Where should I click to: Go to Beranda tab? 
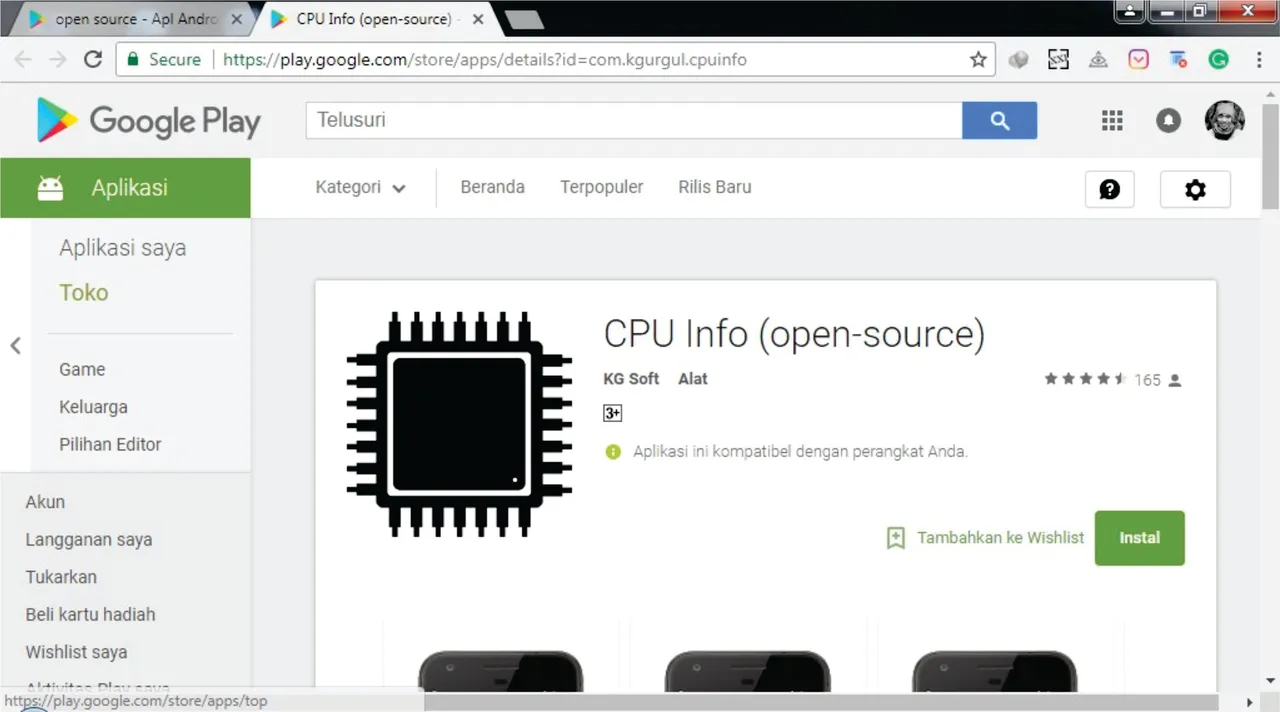492,187
